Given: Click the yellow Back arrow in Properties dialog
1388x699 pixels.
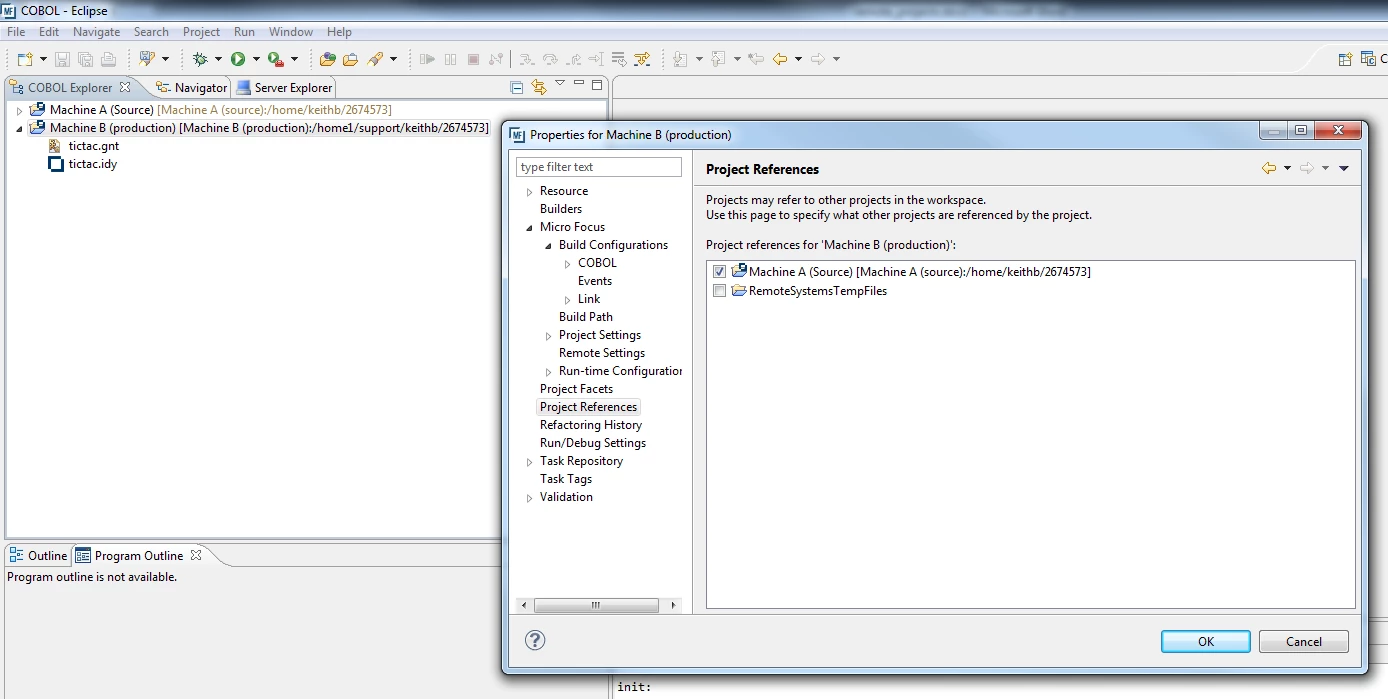Looking at the screenshot, I should (1269, 168).
